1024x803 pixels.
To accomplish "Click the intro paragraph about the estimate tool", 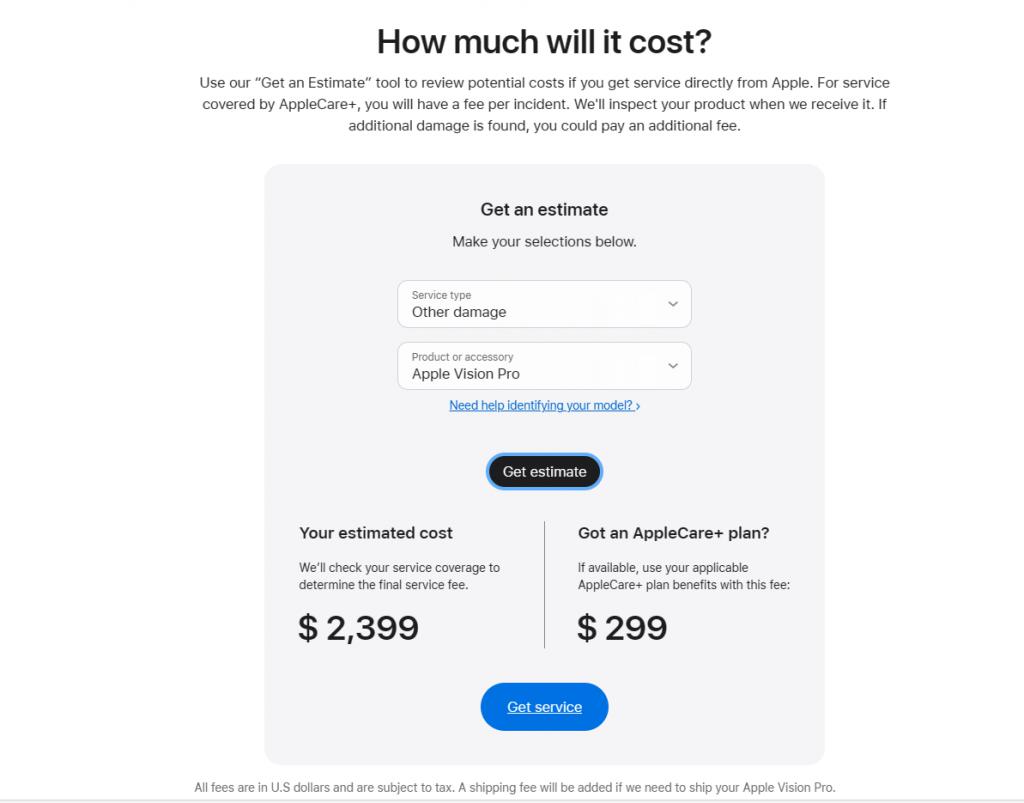I will pyautogui.click(x=544, y=104).
